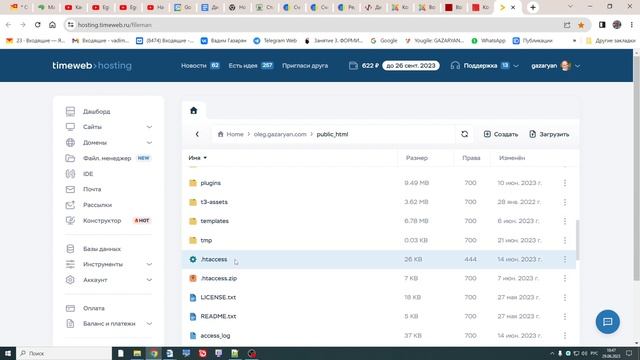The height and width of the screenshot is (360, 640).
Task: Click the .htaccess gear file icon
Action: (x=193, y=259)
